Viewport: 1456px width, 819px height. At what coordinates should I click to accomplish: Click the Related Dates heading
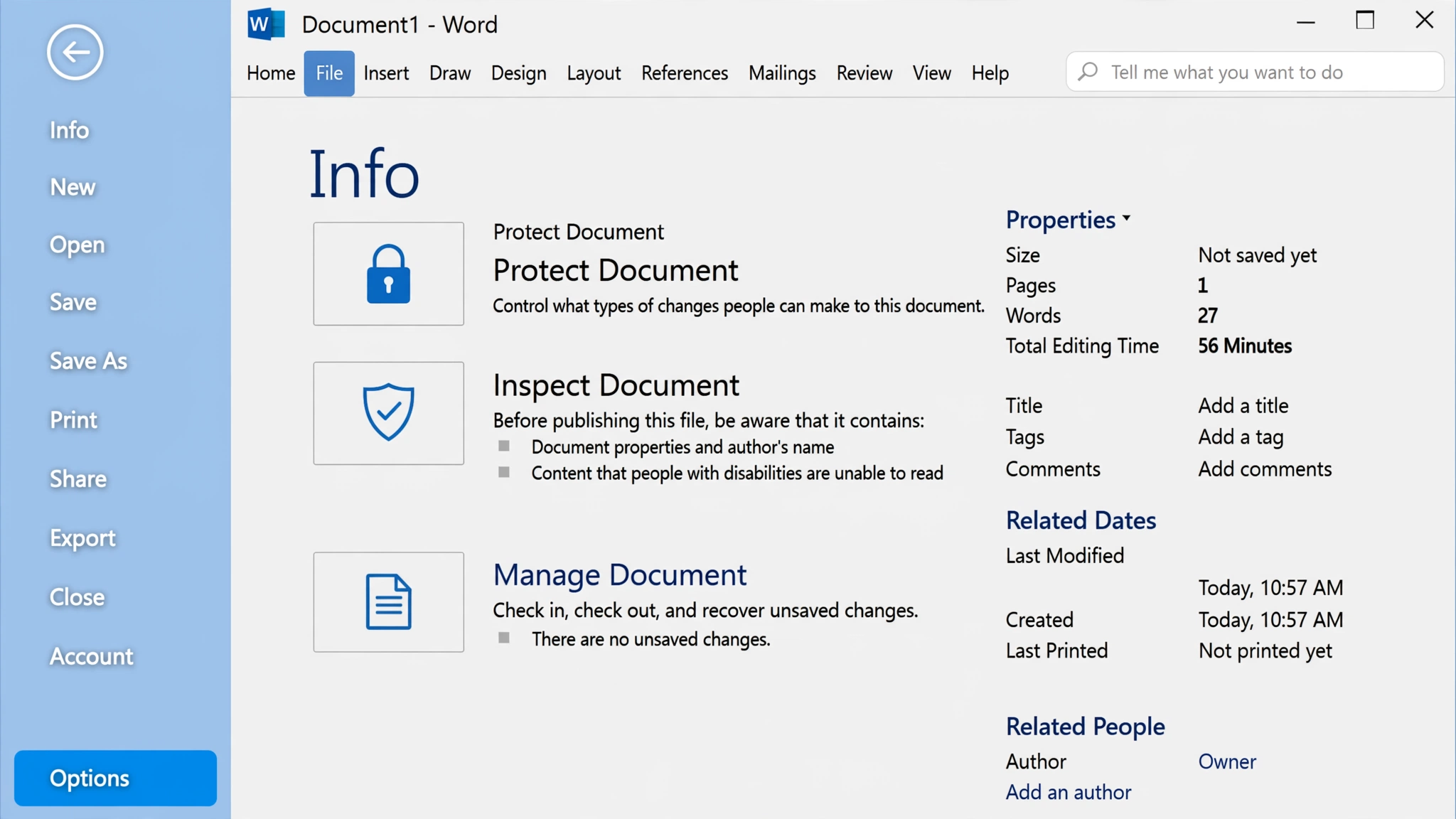[x=1081, y=521]
